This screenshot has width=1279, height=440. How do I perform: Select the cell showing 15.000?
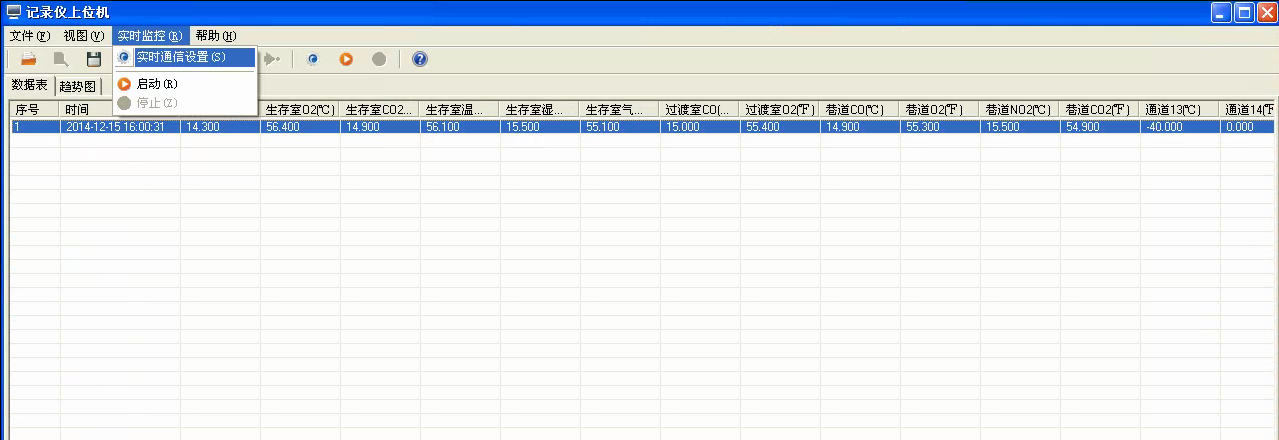pos(700,127)
